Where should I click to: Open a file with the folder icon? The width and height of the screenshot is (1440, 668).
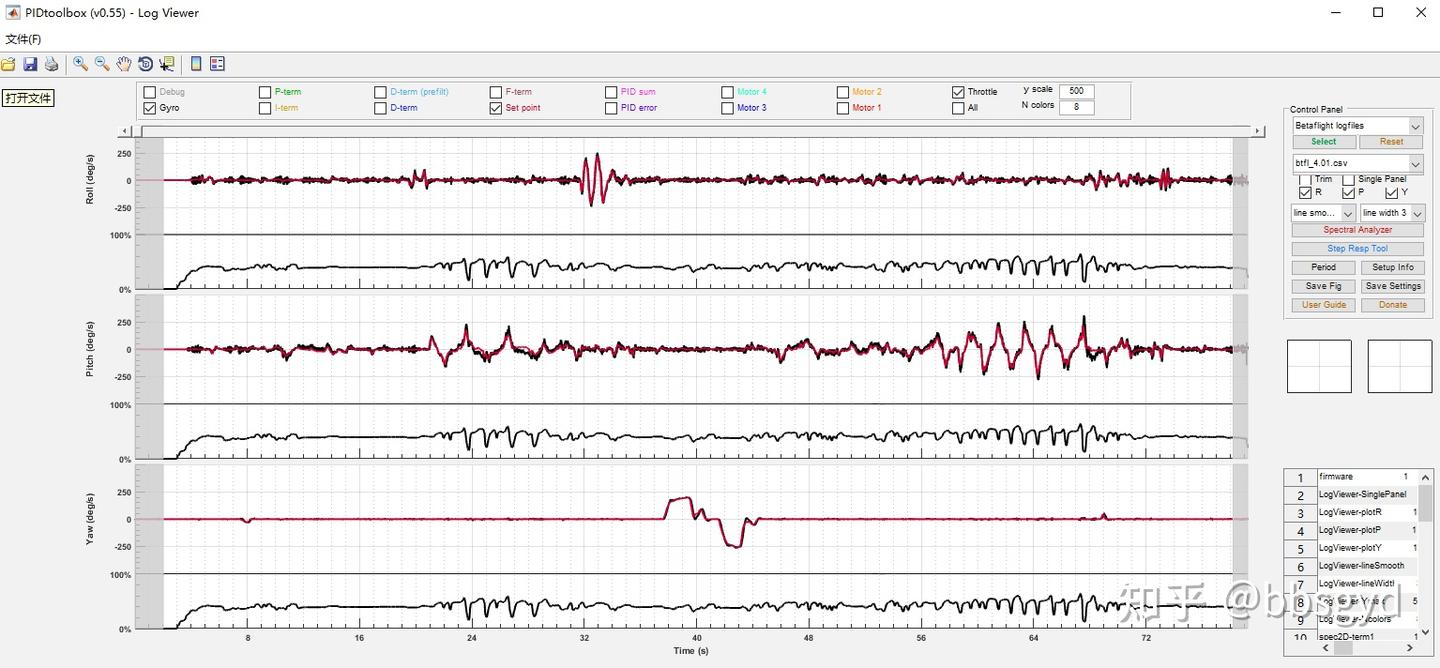tap(8, 64)
